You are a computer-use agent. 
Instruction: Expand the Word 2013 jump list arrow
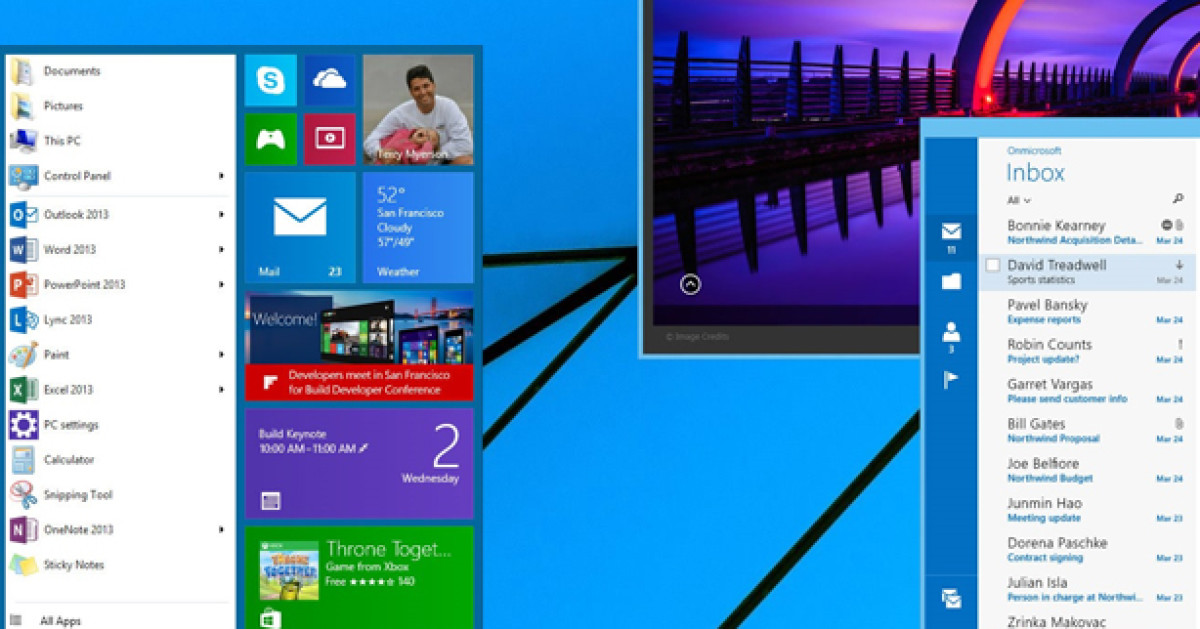221,250
